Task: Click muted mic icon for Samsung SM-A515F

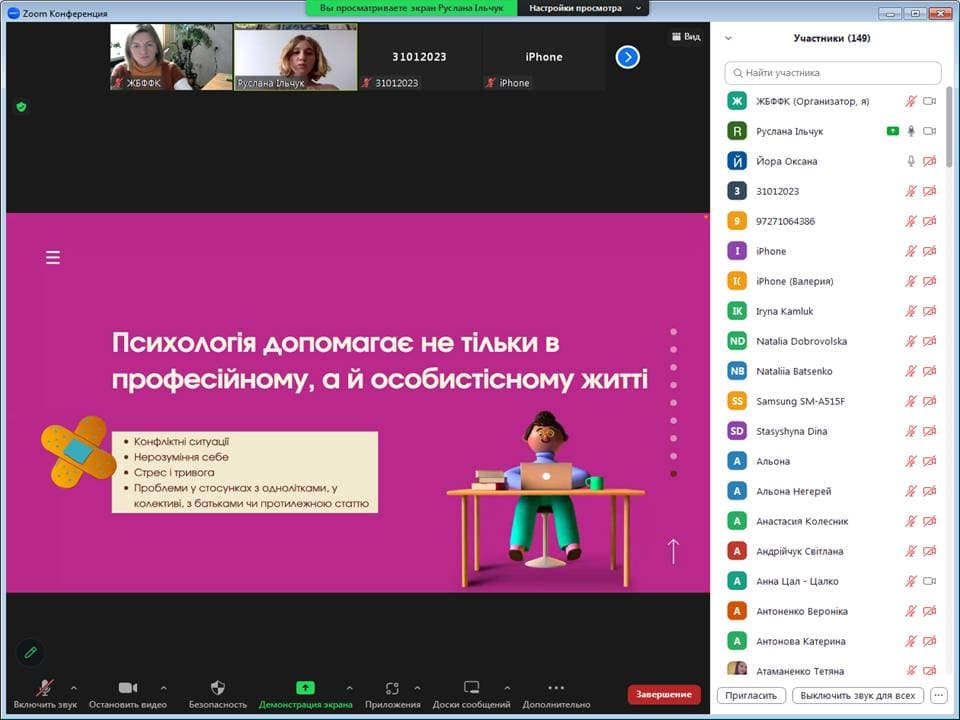Action: click(911, 401)
